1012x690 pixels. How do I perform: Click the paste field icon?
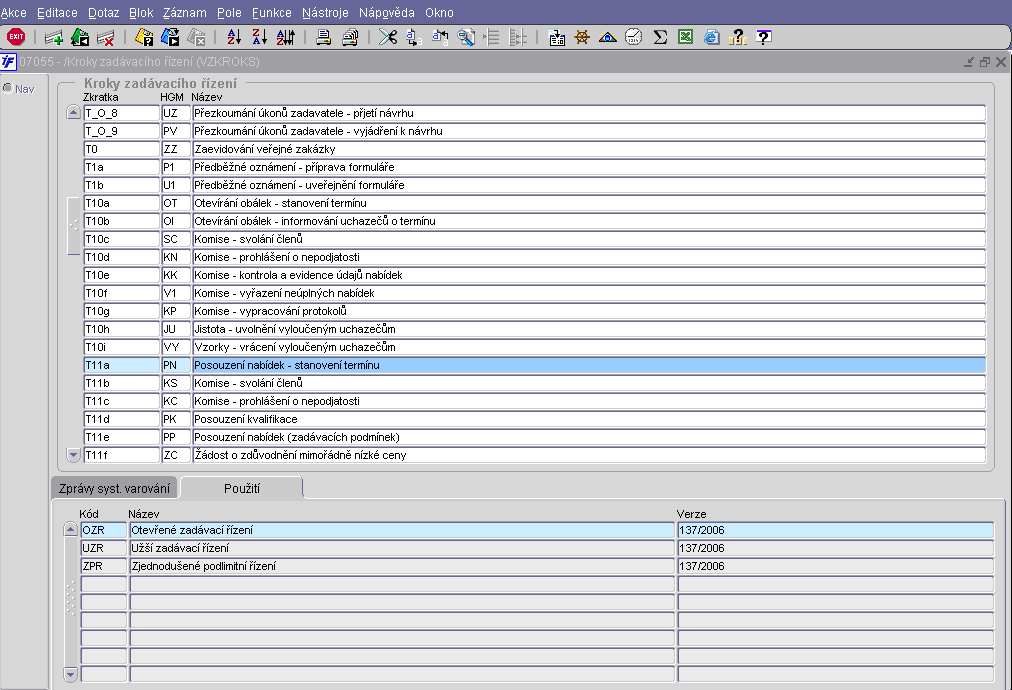tap(440, 37)
